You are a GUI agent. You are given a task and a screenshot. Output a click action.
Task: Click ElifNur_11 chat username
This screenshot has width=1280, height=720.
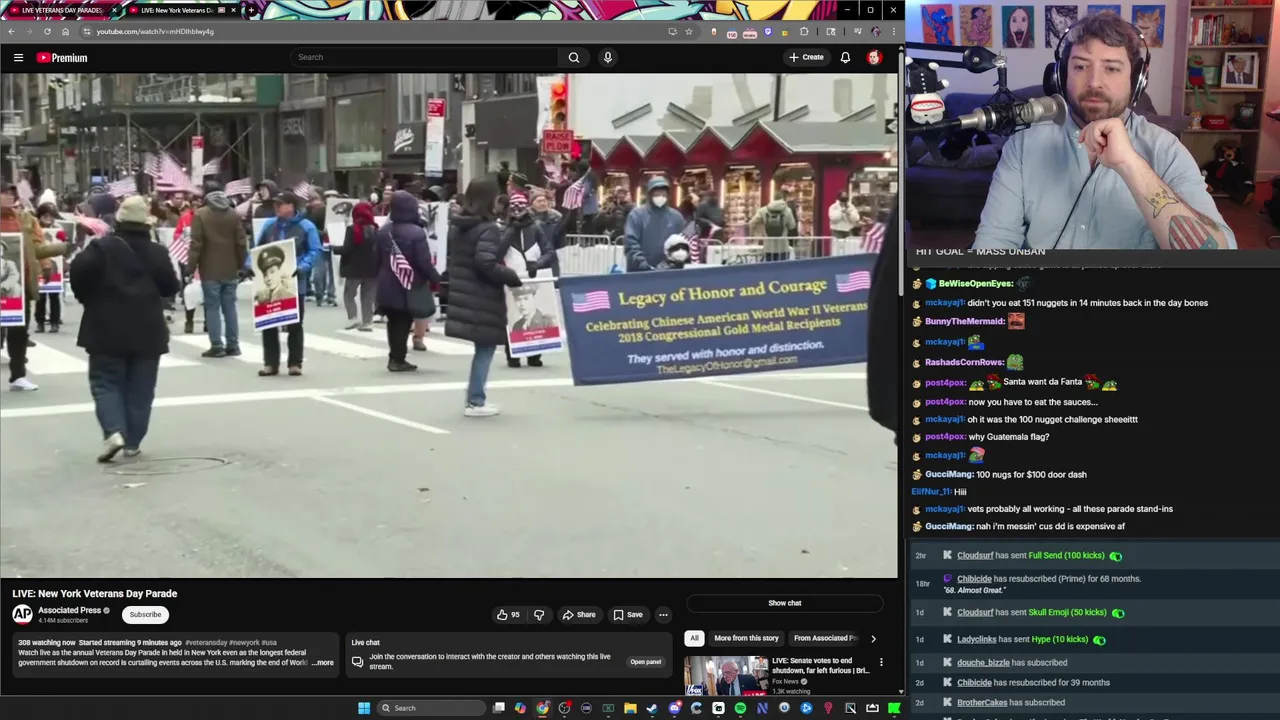click(931, 492)
